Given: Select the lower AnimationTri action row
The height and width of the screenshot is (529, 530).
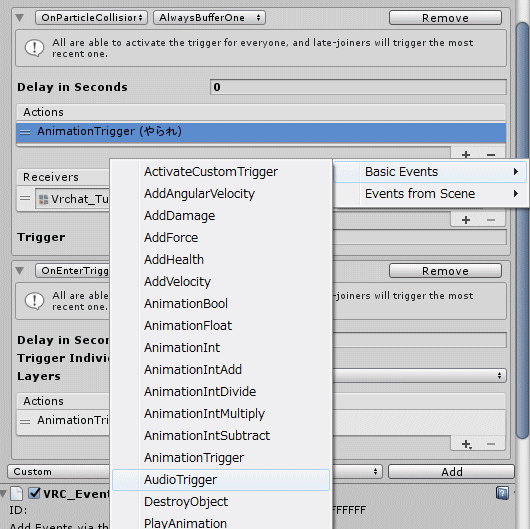Looking at the screenshot, I should [x=63, y=420].
